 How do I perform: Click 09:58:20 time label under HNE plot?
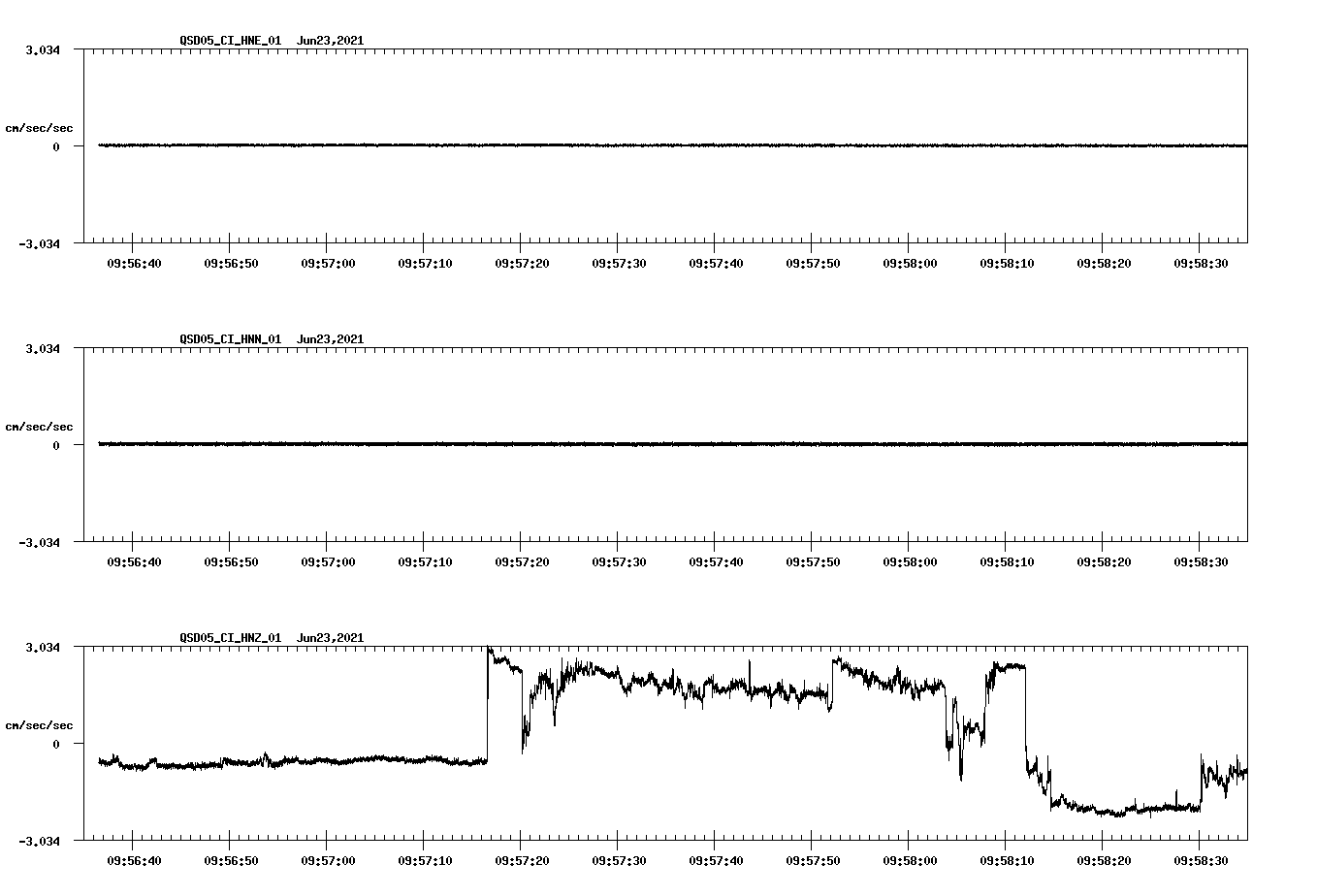1104,263
